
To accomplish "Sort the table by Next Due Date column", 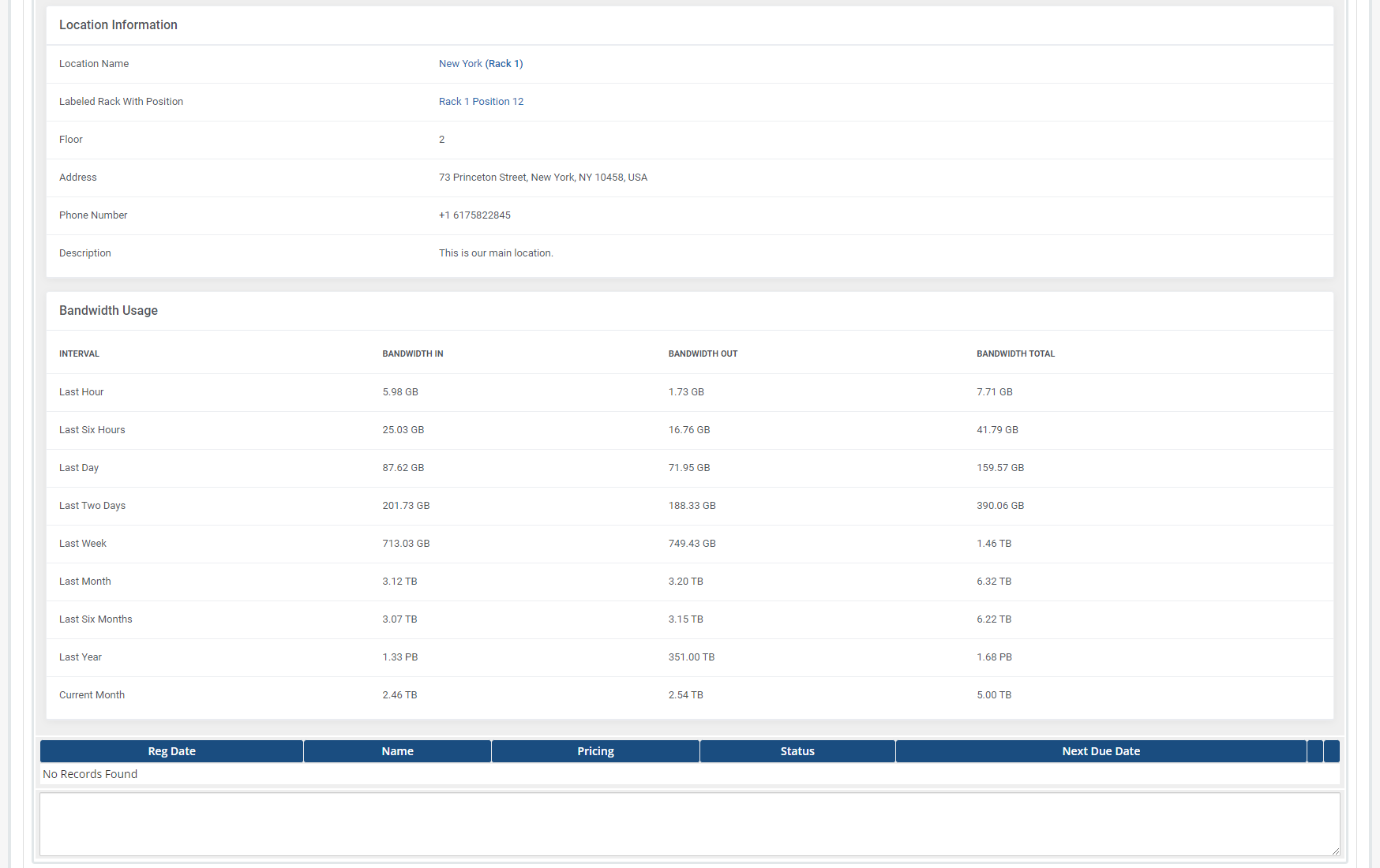I will [x=1101, y=751].
